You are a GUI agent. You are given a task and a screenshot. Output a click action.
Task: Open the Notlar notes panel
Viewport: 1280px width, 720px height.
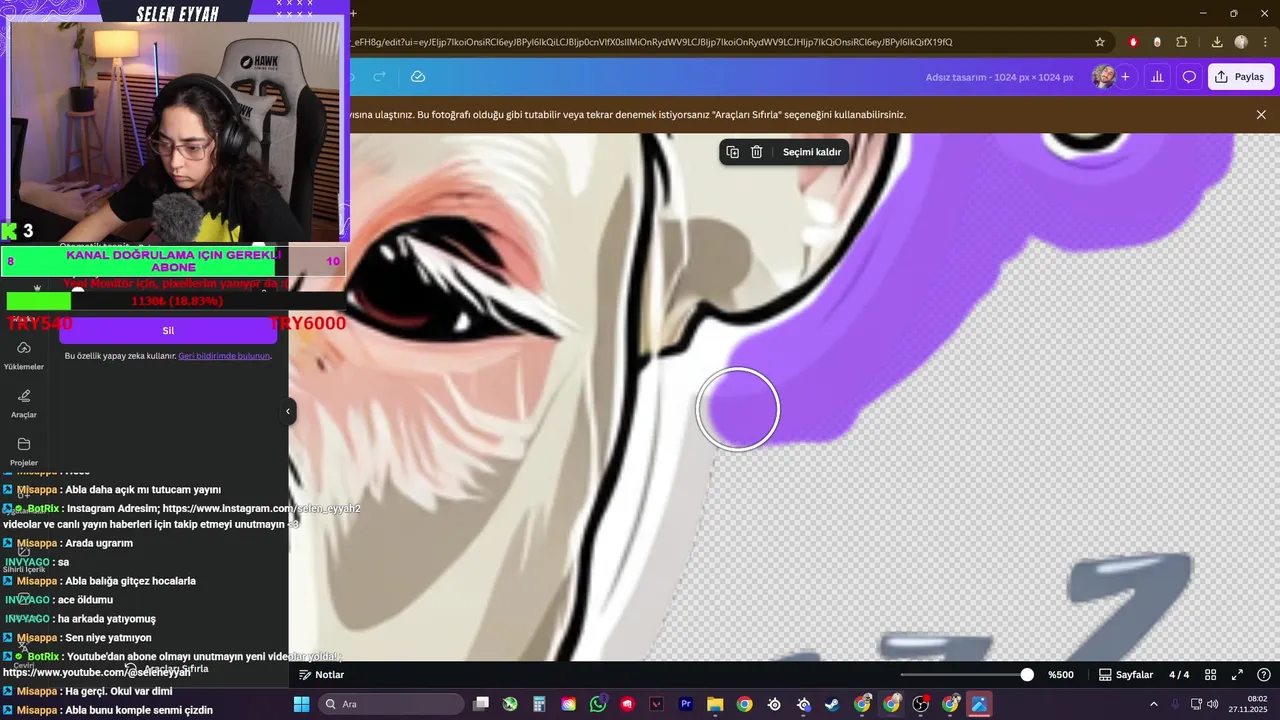click(321, 675)
